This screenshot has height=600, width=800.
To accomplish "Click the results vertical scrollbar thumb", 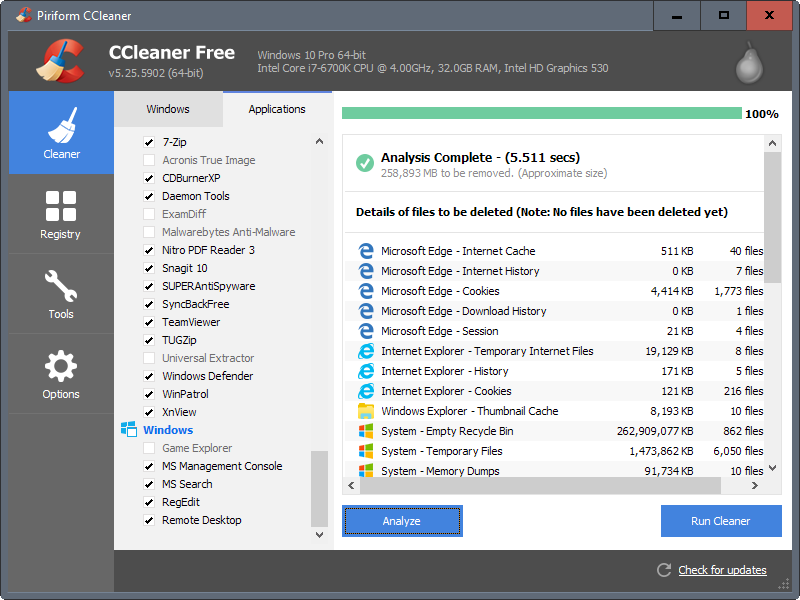I will tap(772, 217).
